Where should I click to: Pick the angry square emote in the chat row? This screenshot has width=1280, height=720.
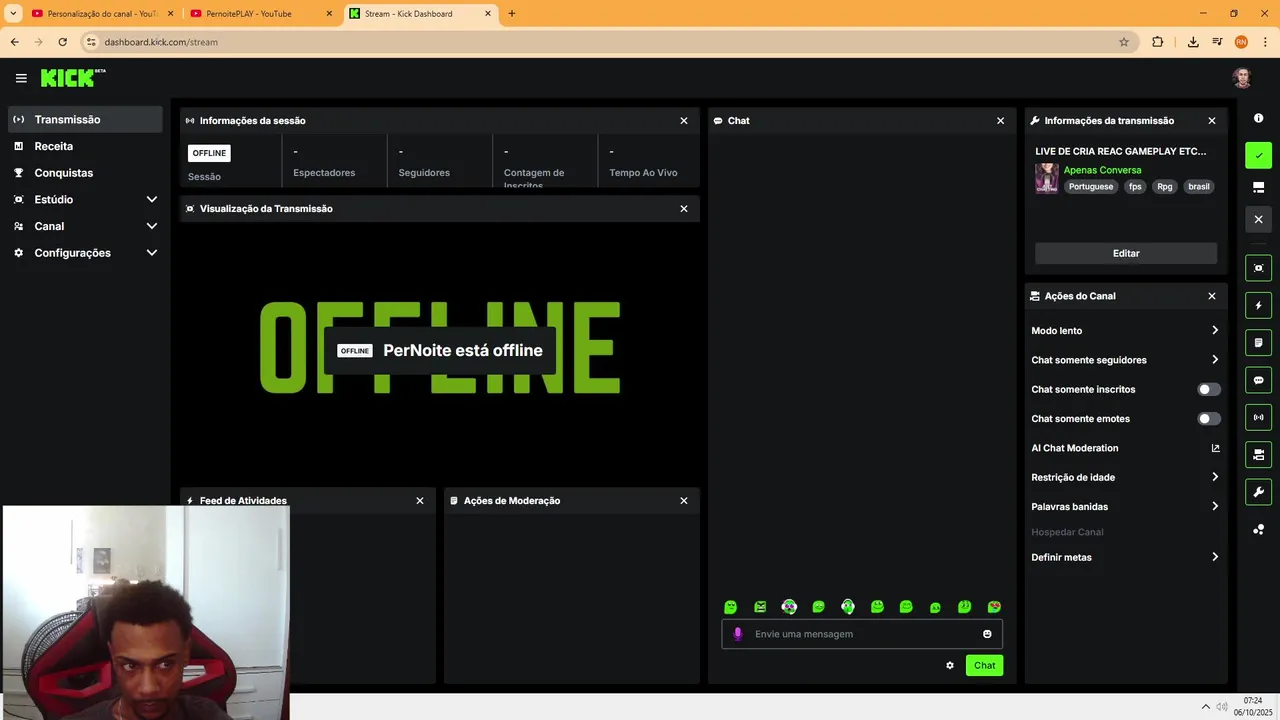(760, 607)
